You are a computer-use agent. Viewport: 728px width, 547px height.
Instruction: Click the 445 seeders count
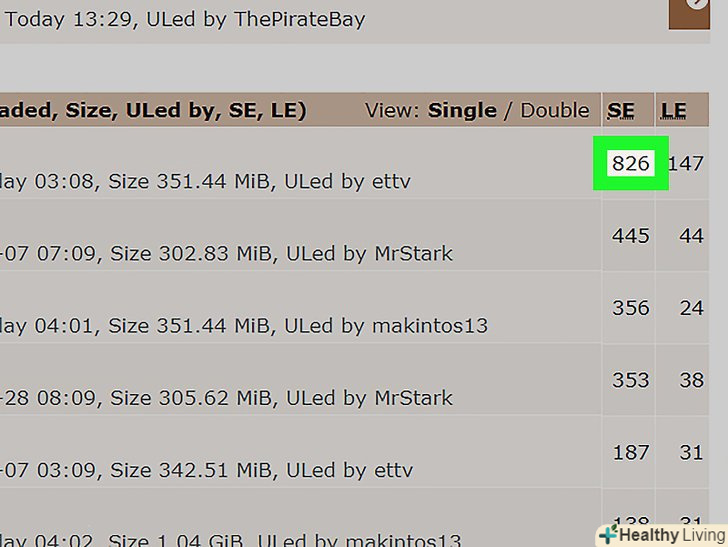pos(631,236)
